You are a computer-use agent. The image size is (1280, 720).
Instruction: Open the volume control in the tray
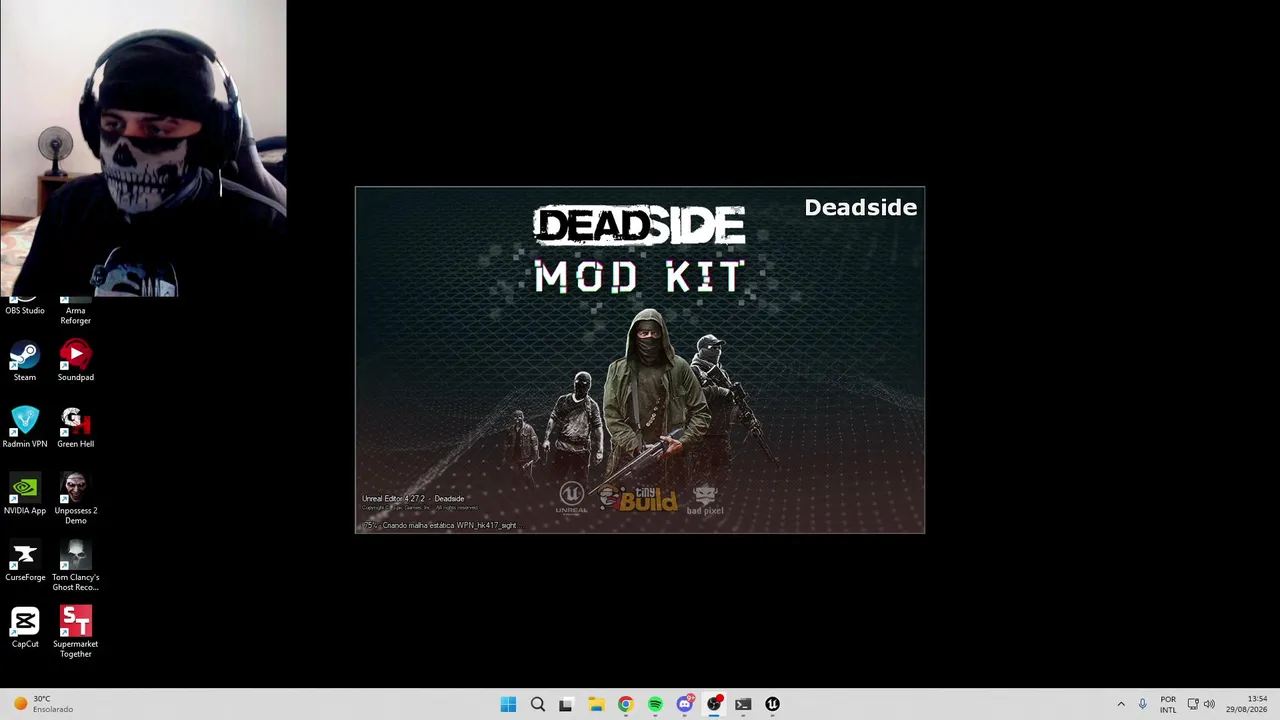1209,704
